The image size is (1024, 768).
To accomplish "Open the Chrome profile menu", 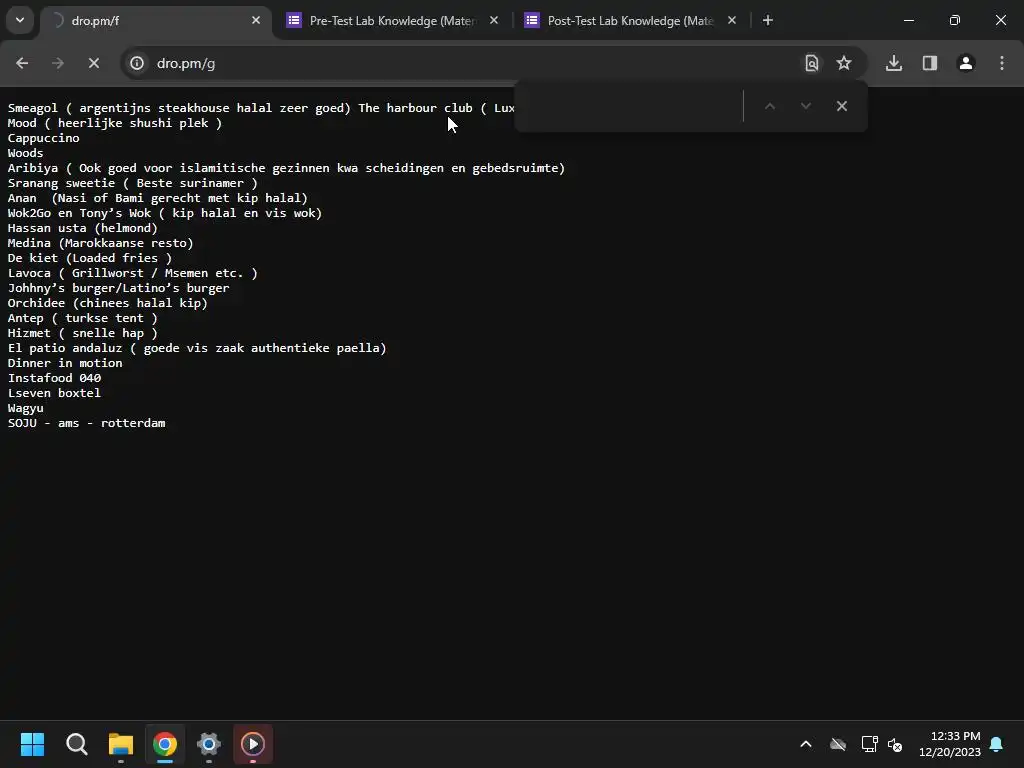I will pos(966,63).
